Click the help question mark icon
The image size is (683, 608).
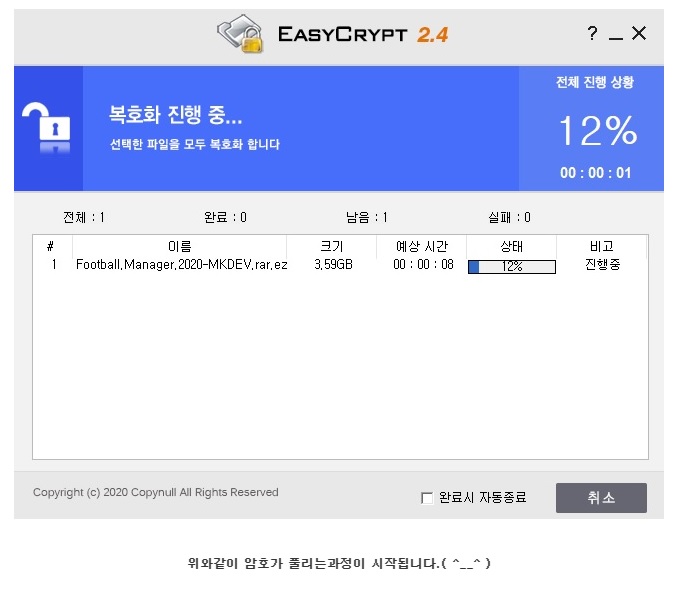[592, 33]
